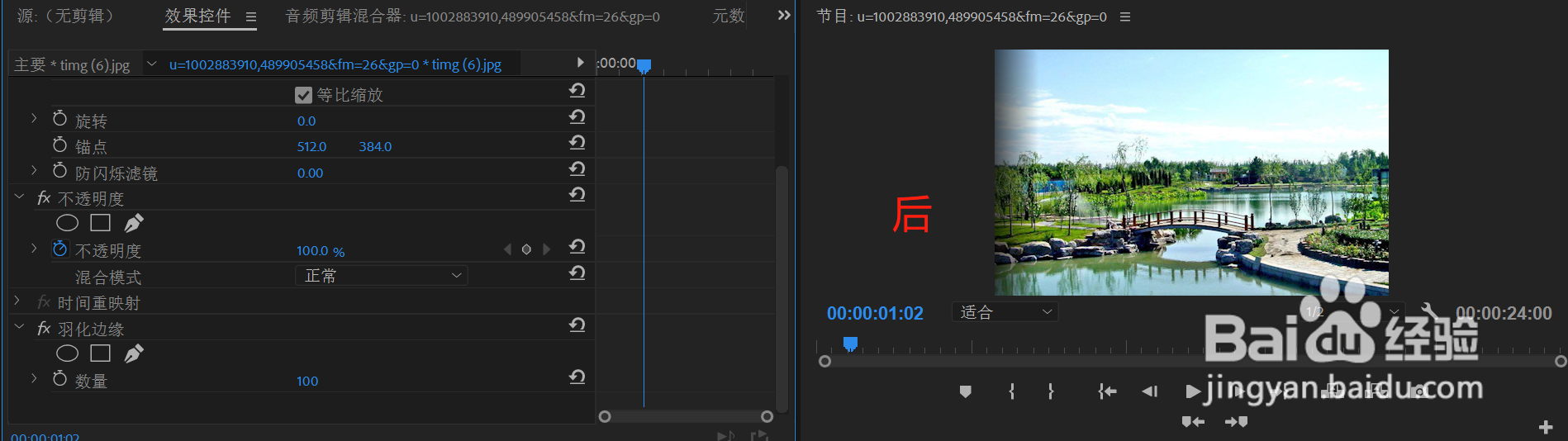Open Program monitor wrench settings
The height and width of the screenshot is (441, 1568).
pos(1429,311)
